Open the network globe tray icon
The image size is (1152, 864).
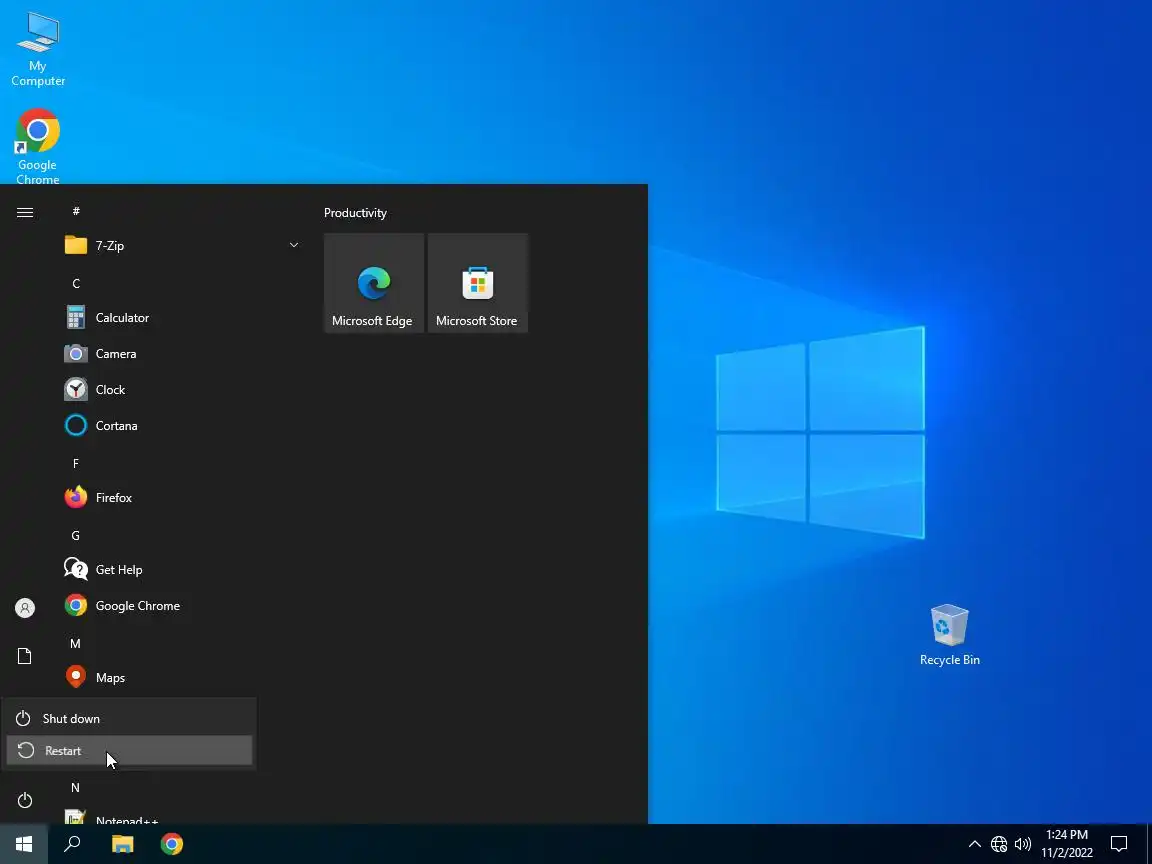998,844
